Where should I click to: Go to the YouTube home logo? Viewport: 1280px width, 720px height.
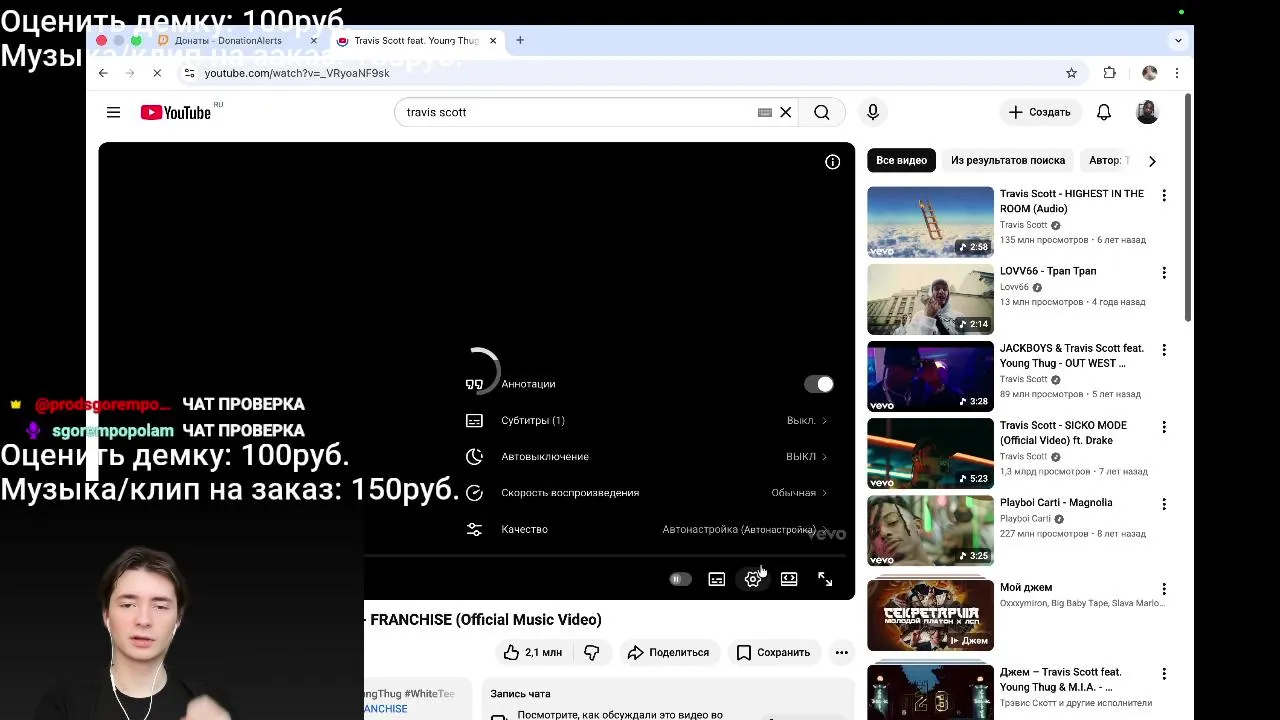(176, 112)
